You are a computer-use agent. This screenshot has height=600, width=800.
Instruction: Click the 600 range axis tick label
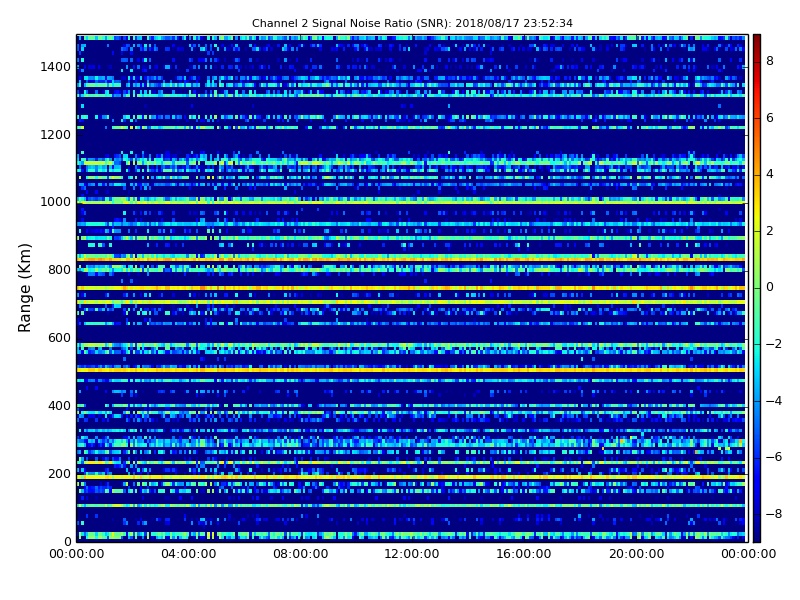click(59, 338)
